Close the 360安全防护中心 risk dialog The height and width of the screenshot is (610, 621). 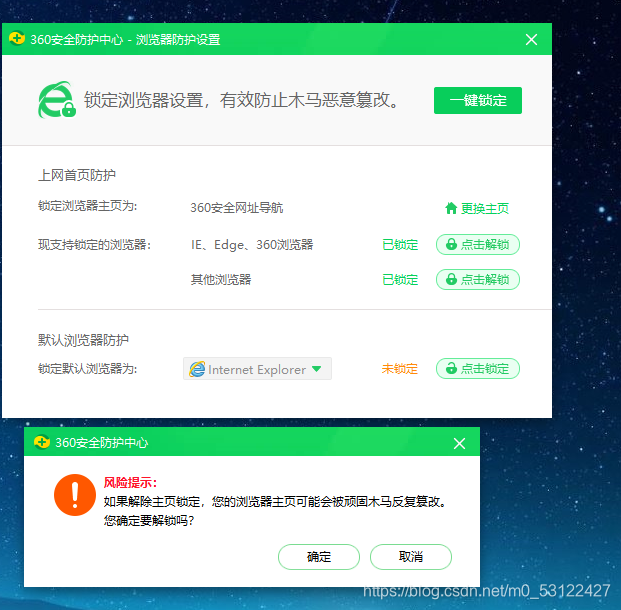[459, 443]
